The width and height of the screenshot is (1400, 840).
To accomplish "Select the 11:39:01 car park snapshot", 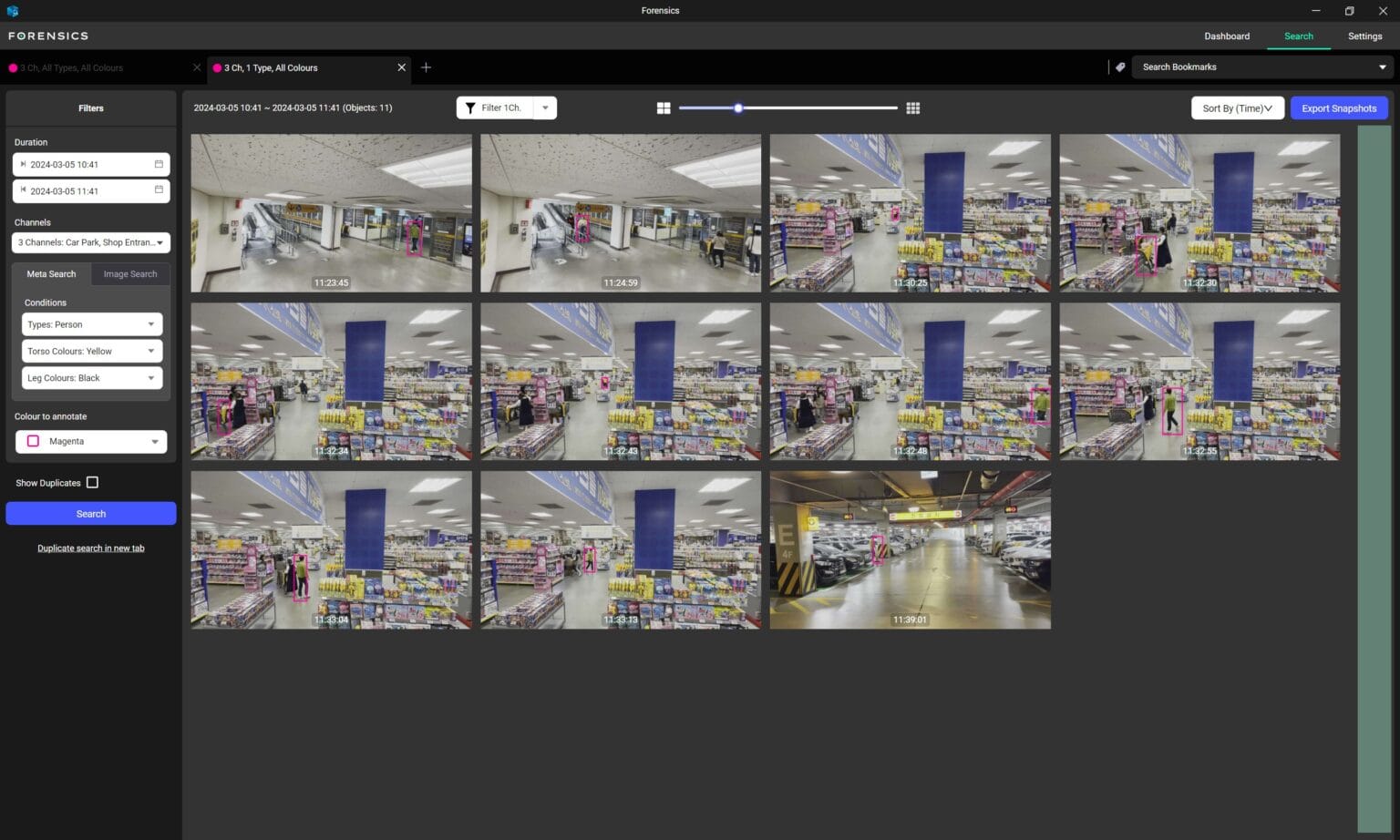I will 909,549.
